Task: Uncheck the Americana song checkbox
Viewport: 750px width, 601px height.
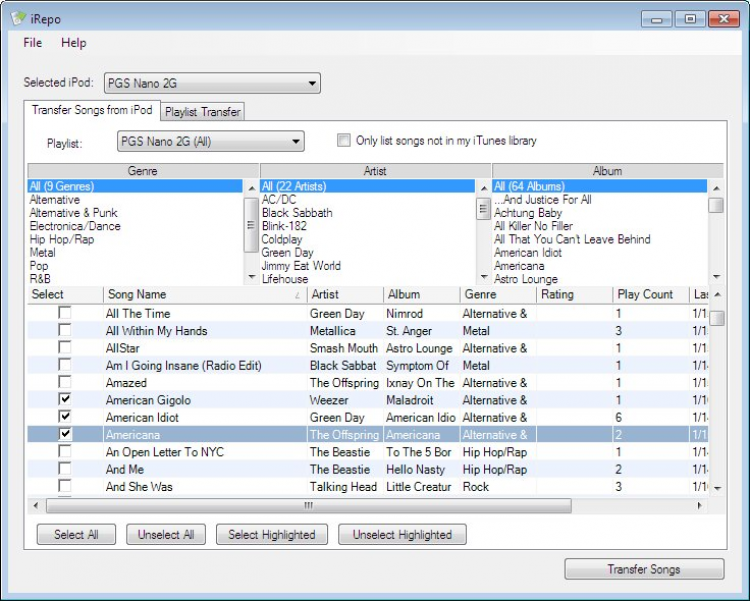Action: [65, 434]
